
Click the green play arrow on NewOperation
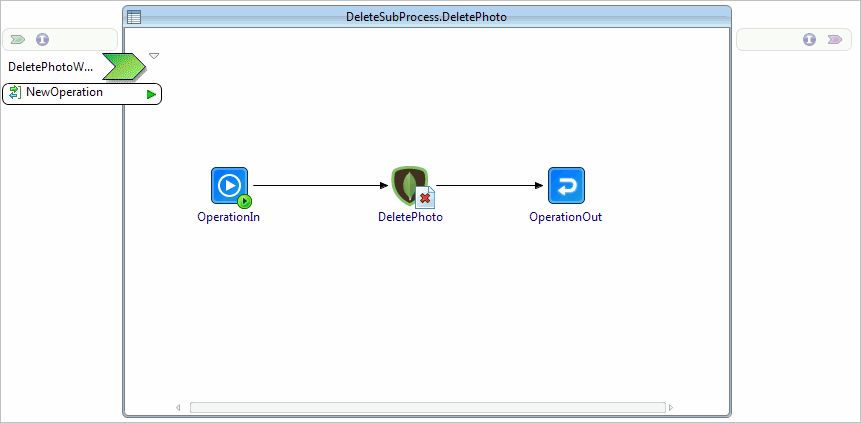tap(152, 94)
